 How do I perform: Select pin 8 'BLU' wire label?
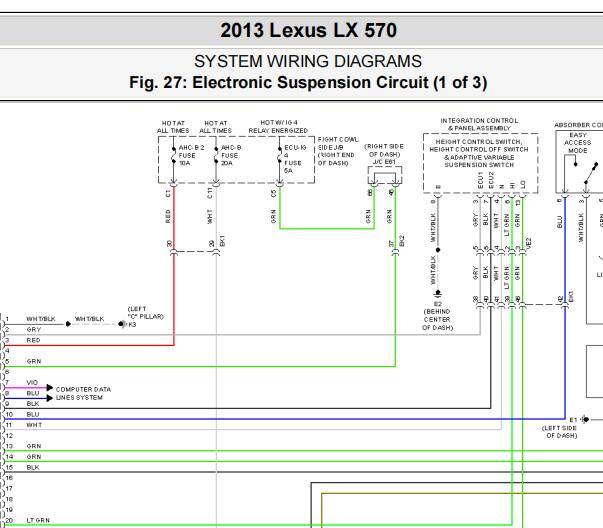33,393
